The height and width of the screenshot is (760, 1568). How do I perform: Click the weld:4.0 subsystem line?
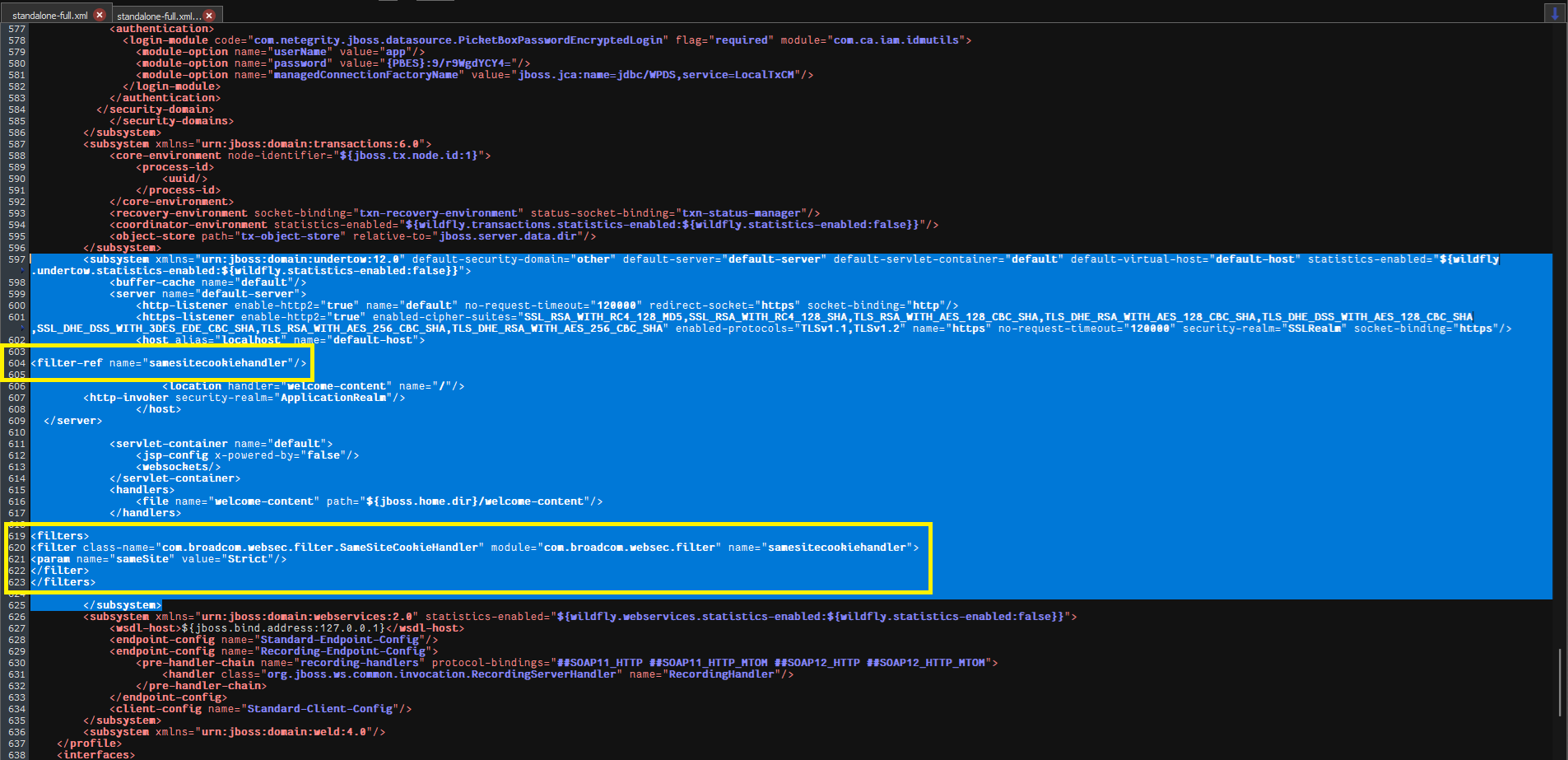(235, 732)
